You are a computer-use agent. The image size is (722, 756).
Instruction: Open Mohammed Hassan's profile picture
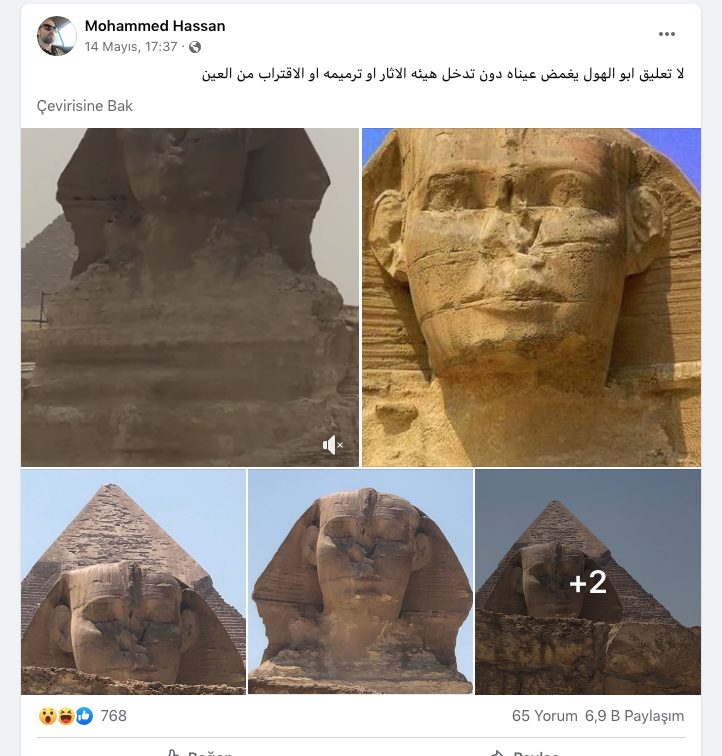pos(56,36)
